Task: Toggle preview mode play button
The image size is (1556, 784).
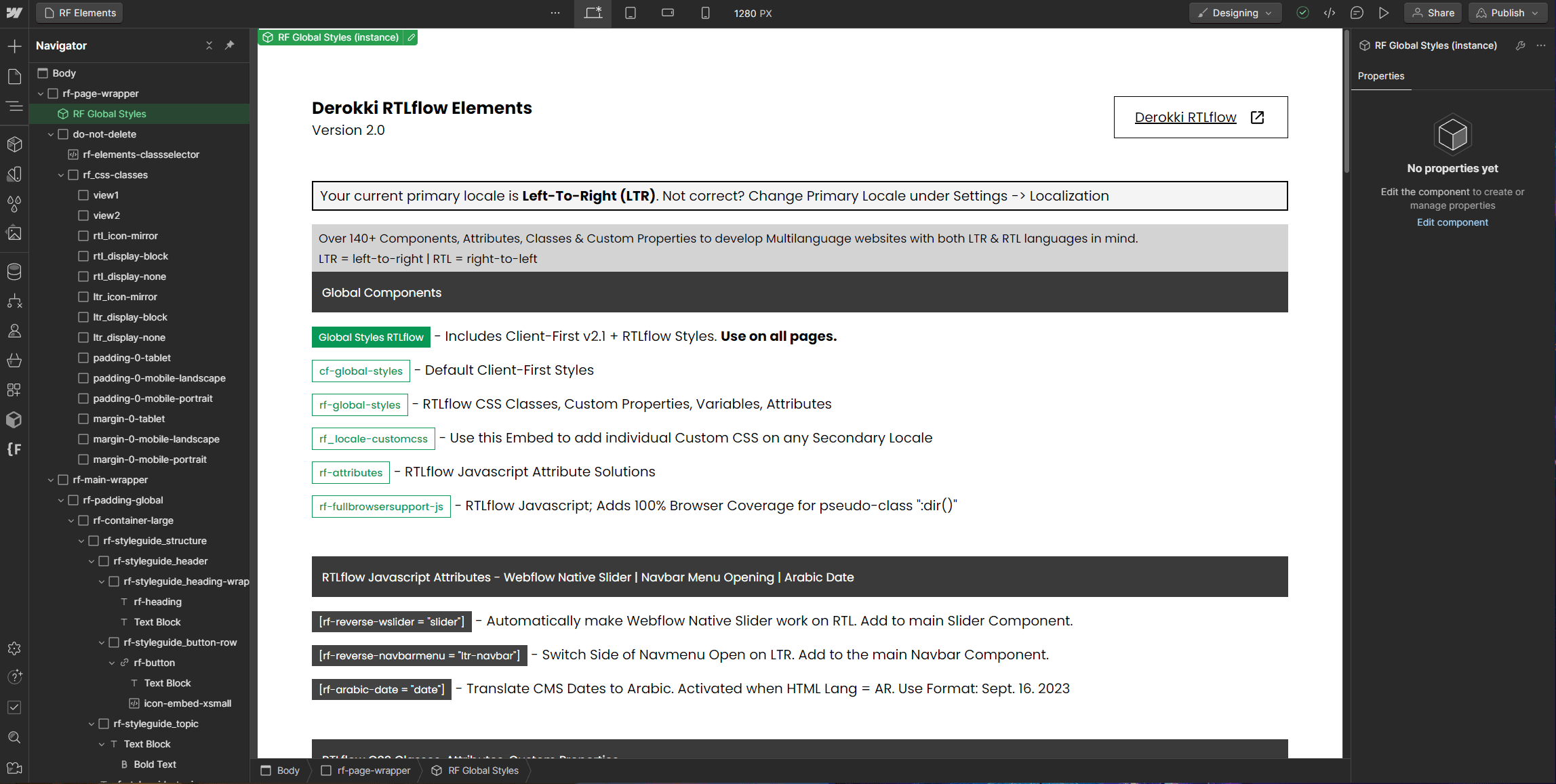Action: point(1384,13)
